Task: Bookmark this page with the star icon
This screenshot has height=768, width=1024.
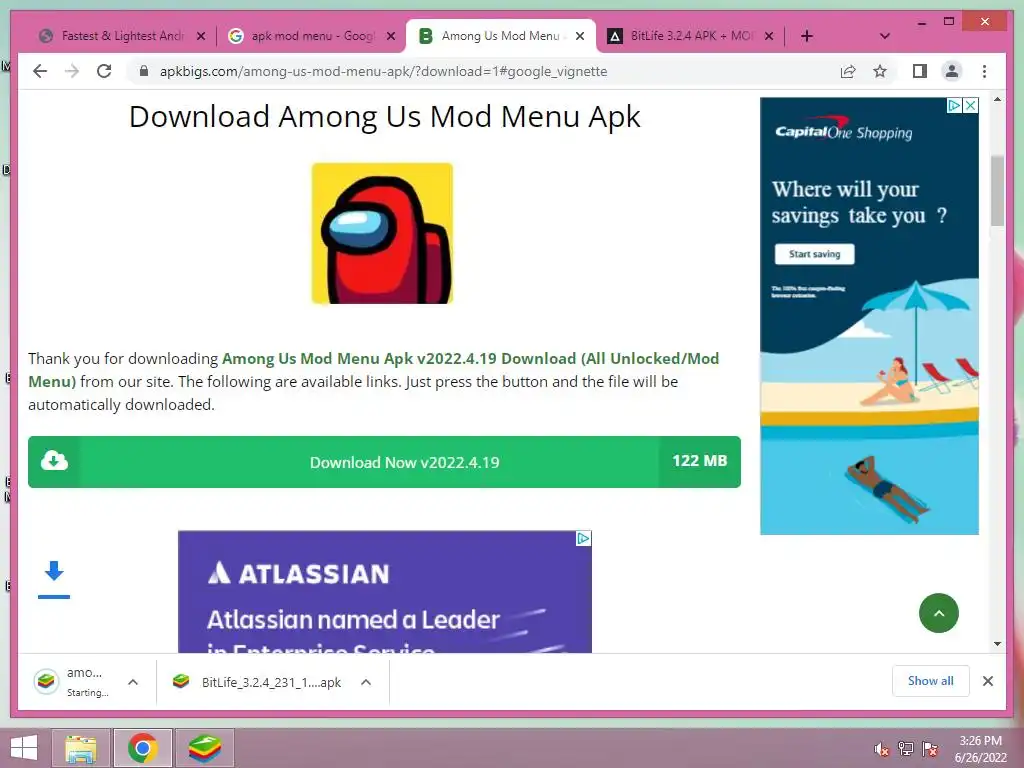Action: pyautogui.click(x=880, y=71)
